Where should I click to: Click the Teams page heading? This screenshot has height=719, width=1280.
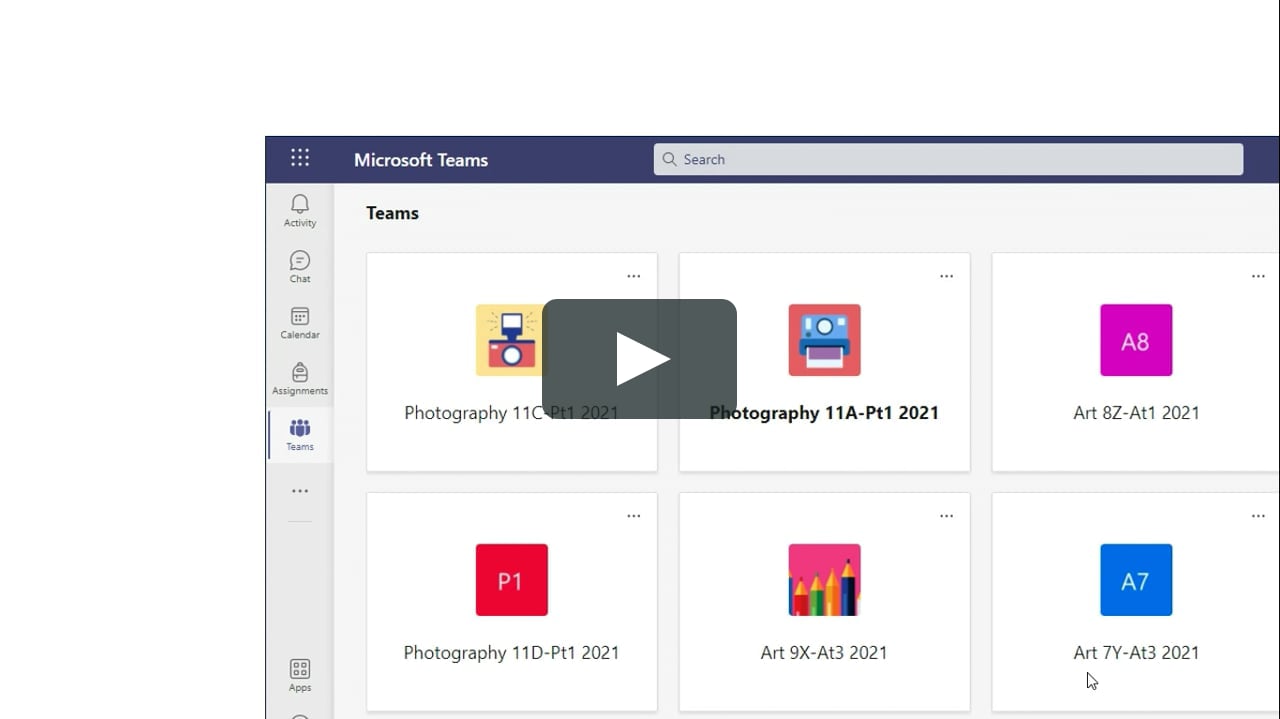click(392, 213)
